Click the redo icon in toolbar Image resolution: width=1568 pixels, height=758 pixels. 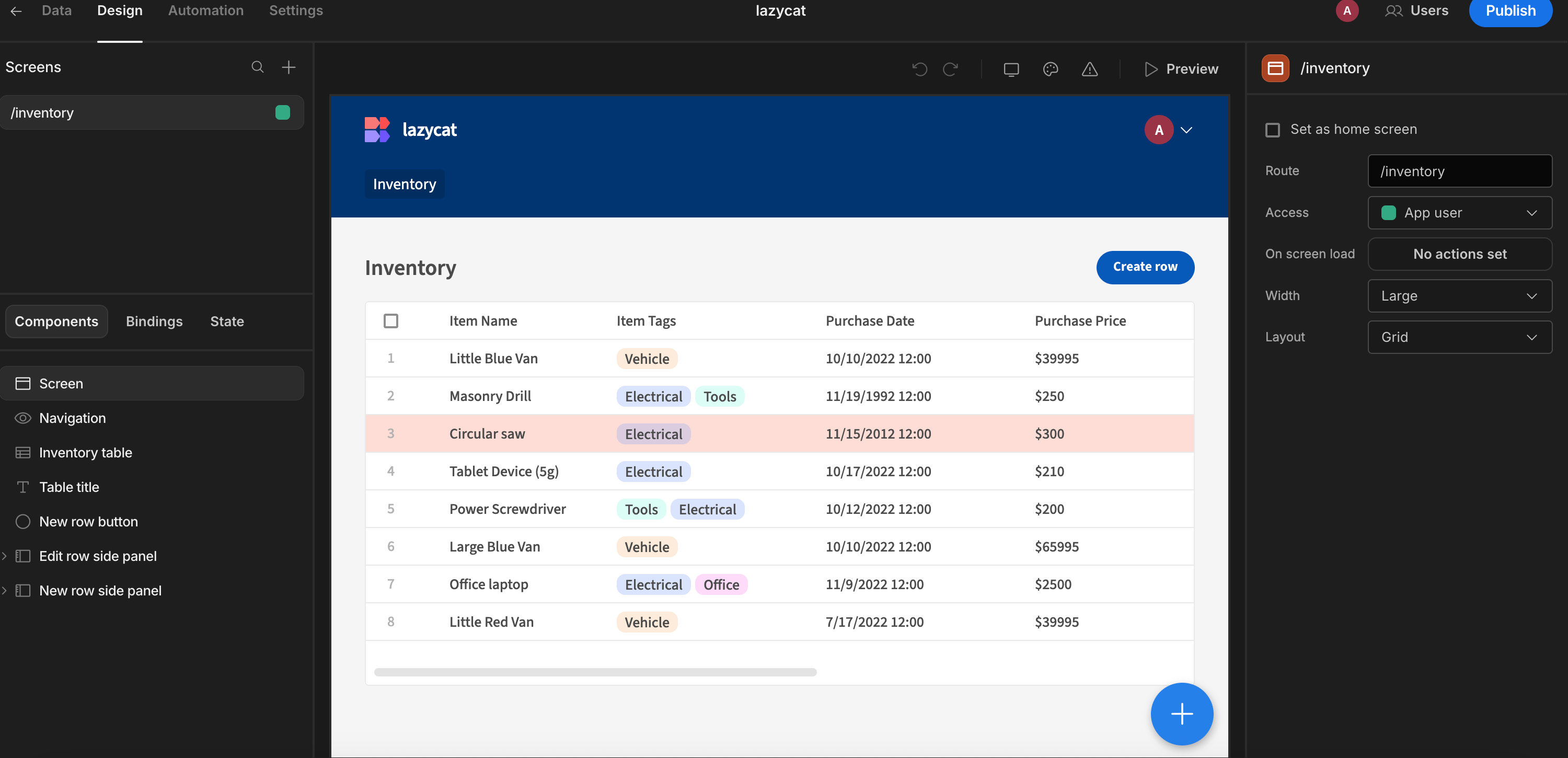pyautogui.click(x=950, y=69)
